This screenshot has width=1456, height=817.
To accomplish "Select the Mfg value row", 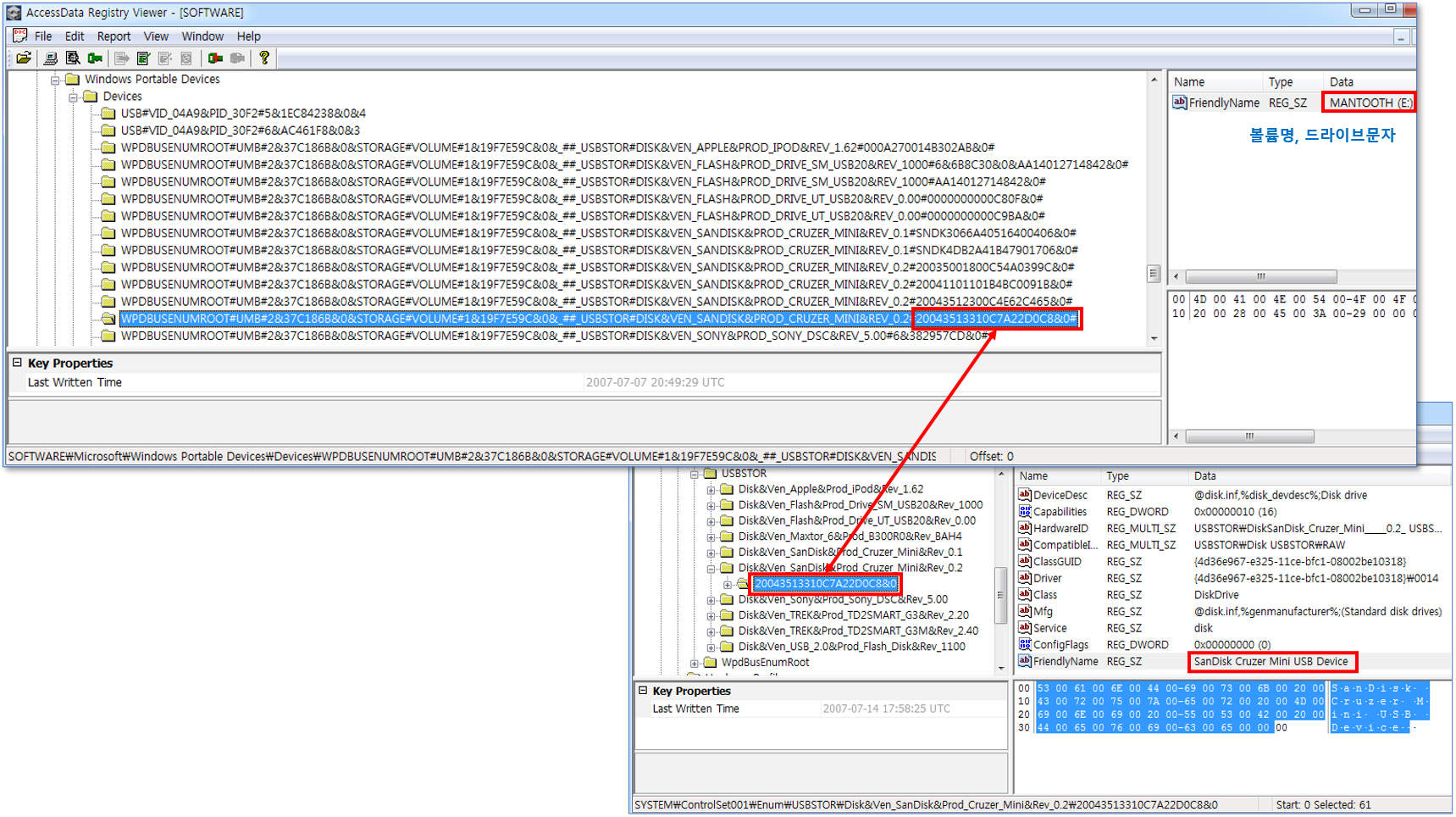I will (1233, 611).
